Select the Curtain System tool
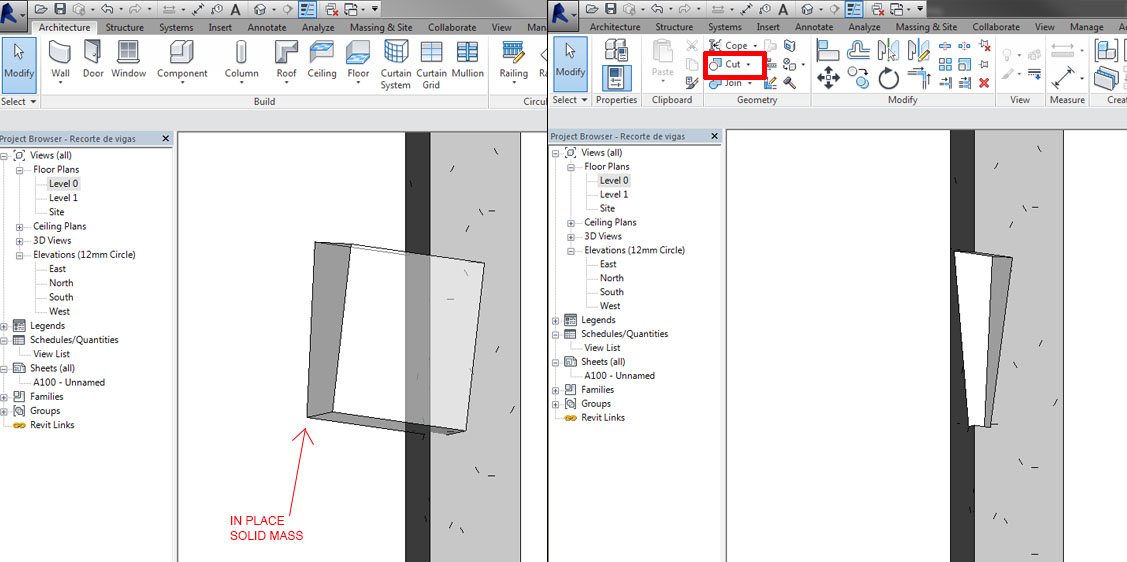1127x562 pixels. point(396,64)
